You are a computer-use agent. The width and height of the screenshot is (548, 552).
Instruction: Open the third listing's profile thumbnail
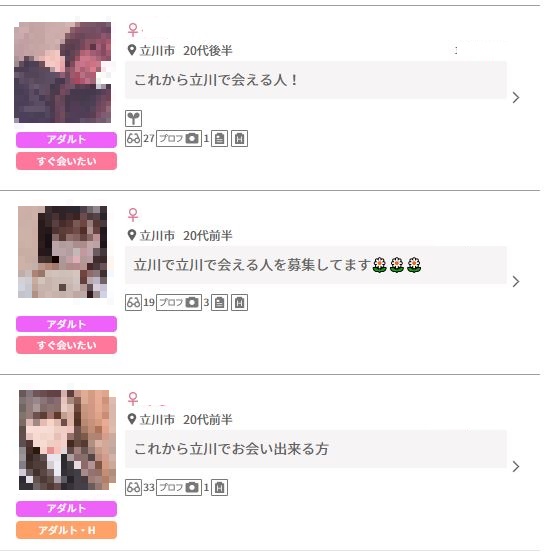[x=67, y=440]
